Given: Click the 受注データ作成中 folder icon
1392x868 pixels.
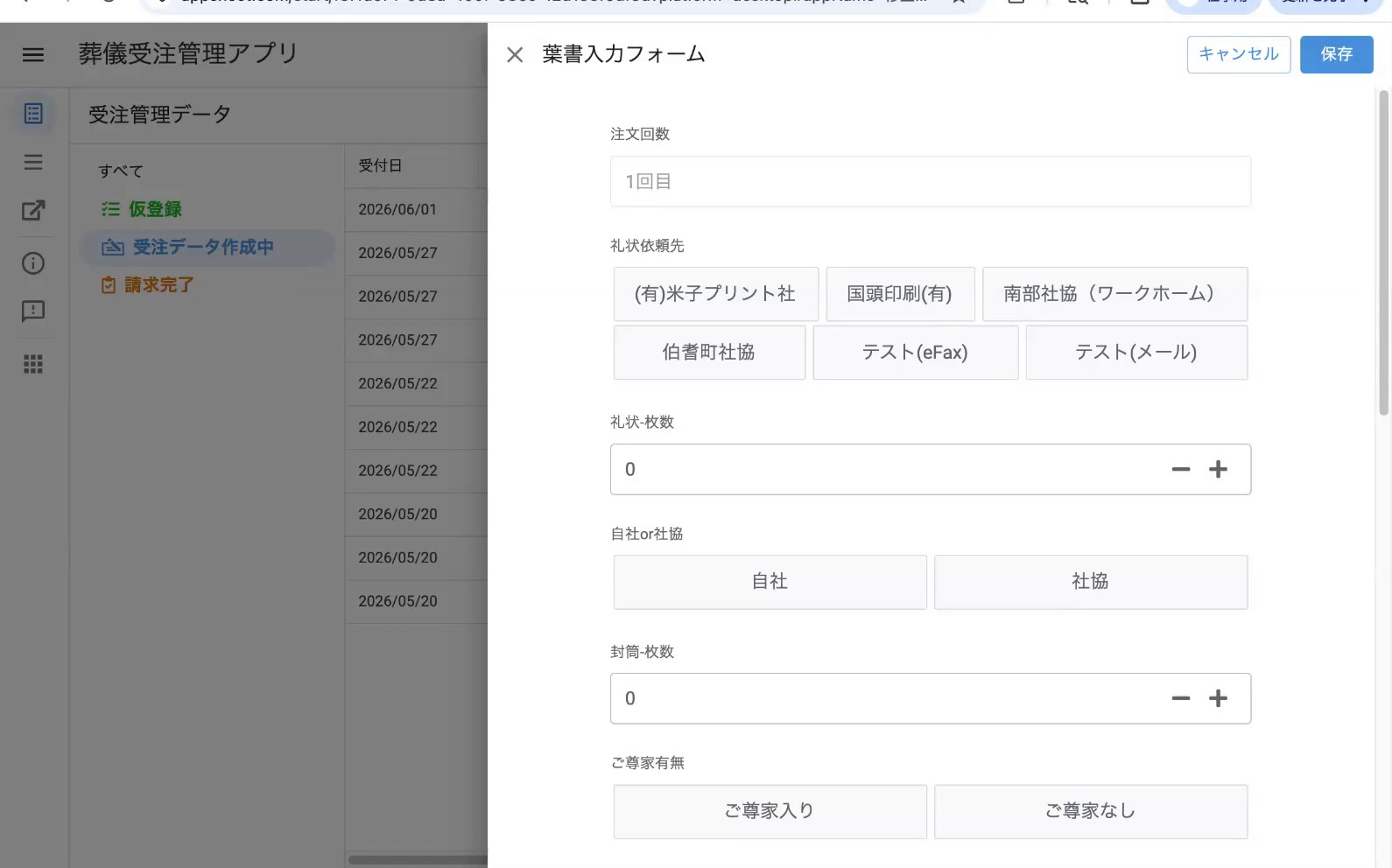Looking at the screenshot, I should point(113,248).
